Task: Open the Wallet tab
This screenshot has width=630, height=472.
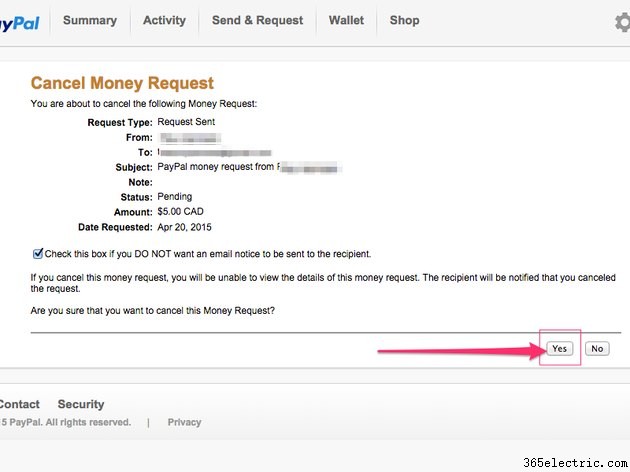Action: tap(346, 20)
